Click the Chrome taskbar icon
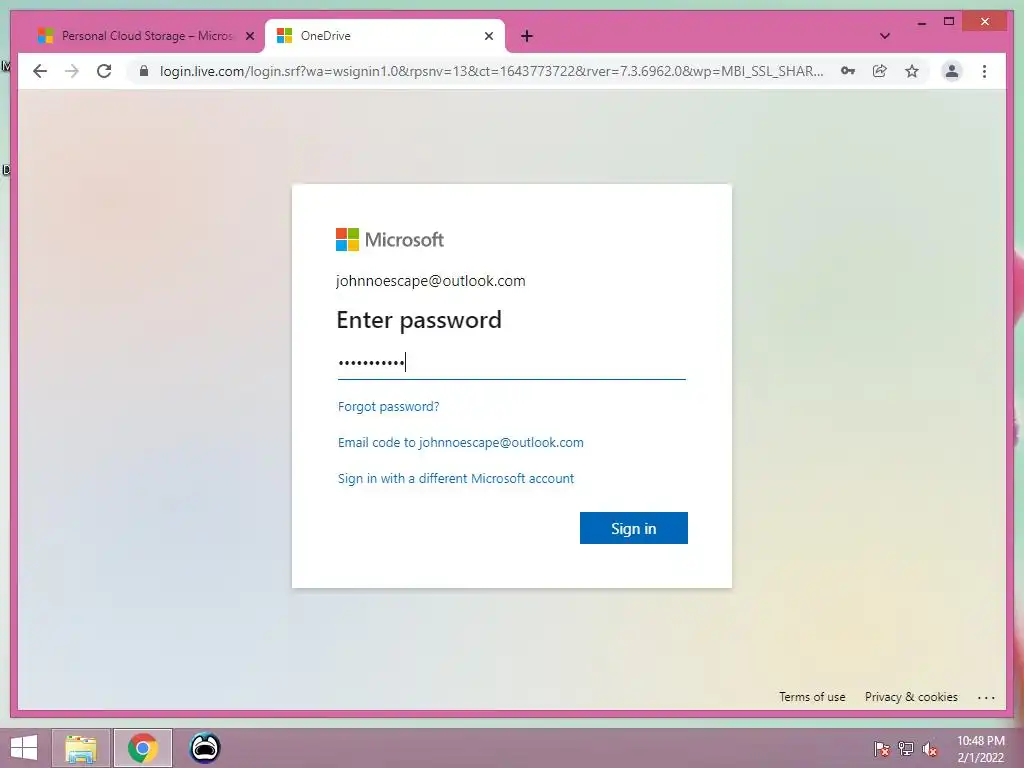This screenshot has height=768, width=1024. tap(143, 748)
